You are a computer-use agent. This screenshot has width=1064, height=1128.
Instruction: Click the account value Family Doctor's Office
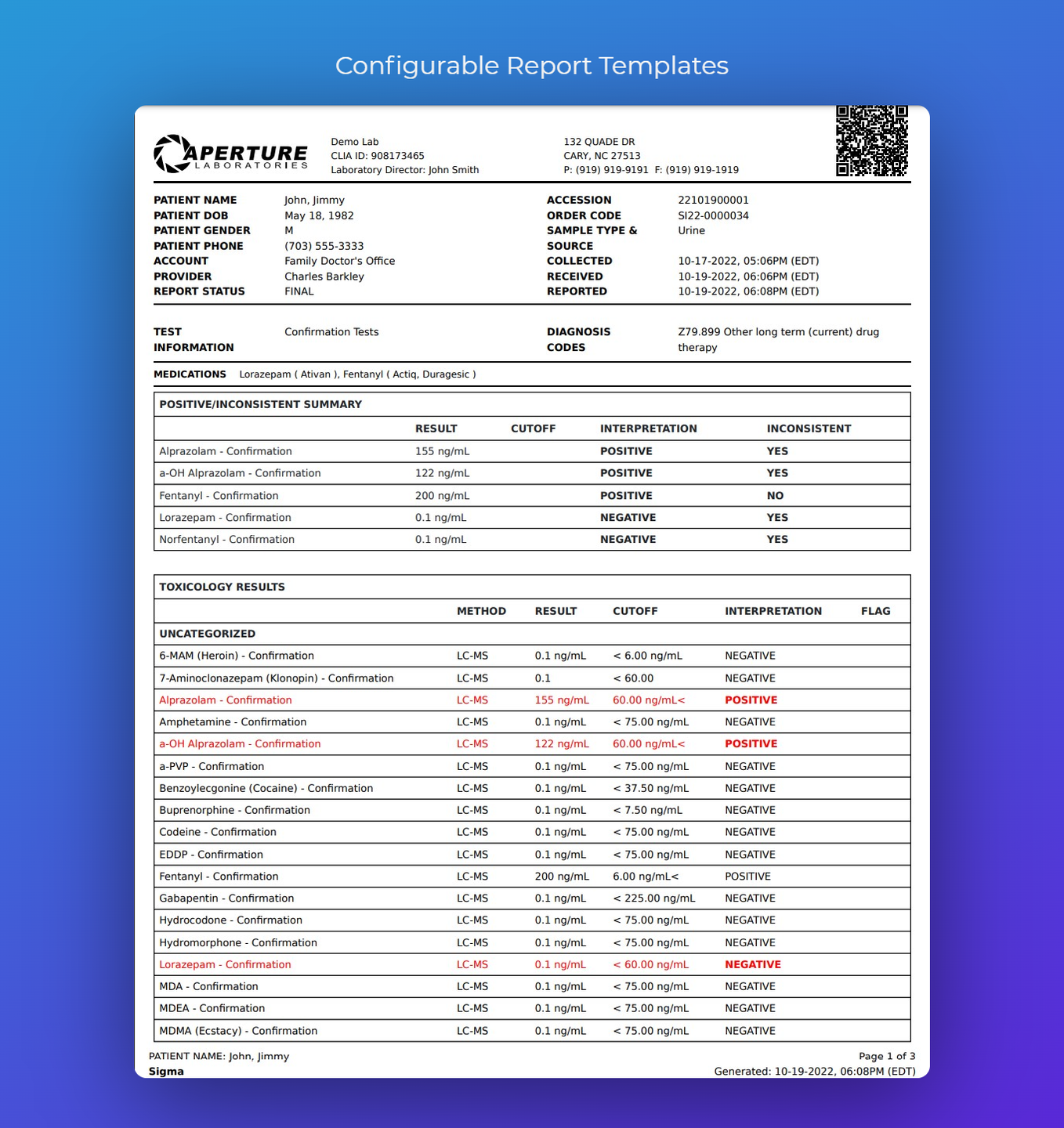pyautogui.click(x=339, y=261)
